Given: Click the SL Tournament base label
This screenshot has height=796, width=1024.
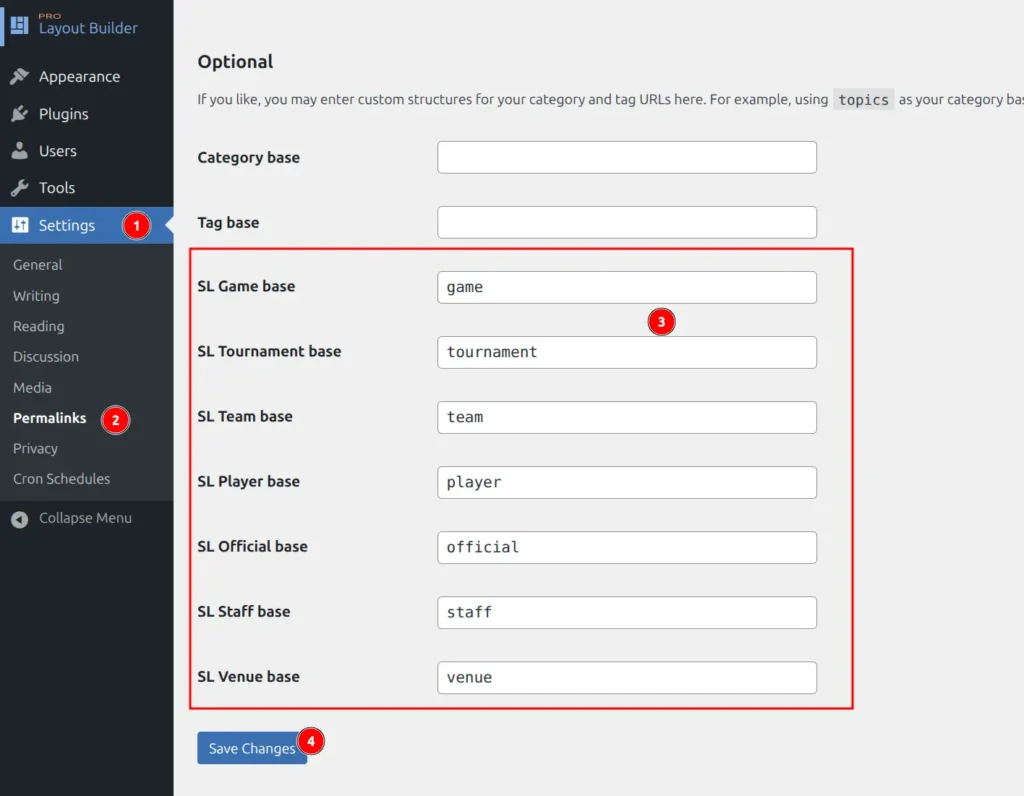Looking at the screenshot, I should 269,351.
